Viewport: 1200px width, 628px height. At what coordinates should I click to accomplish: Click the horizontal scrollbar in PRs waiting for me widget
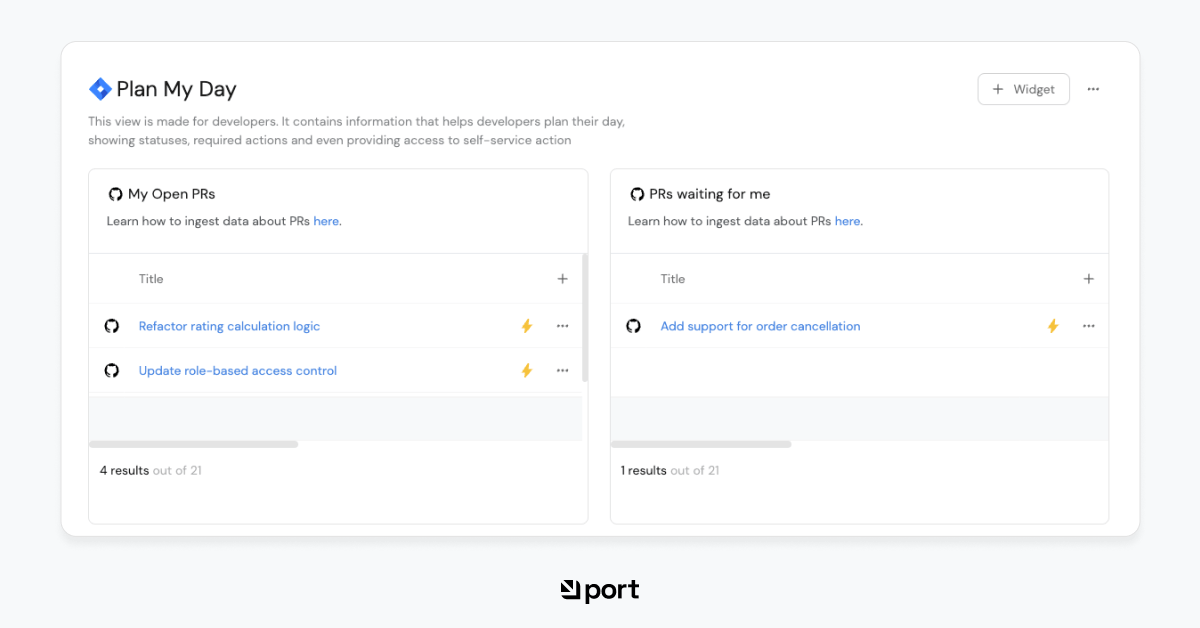click(701, 444)
